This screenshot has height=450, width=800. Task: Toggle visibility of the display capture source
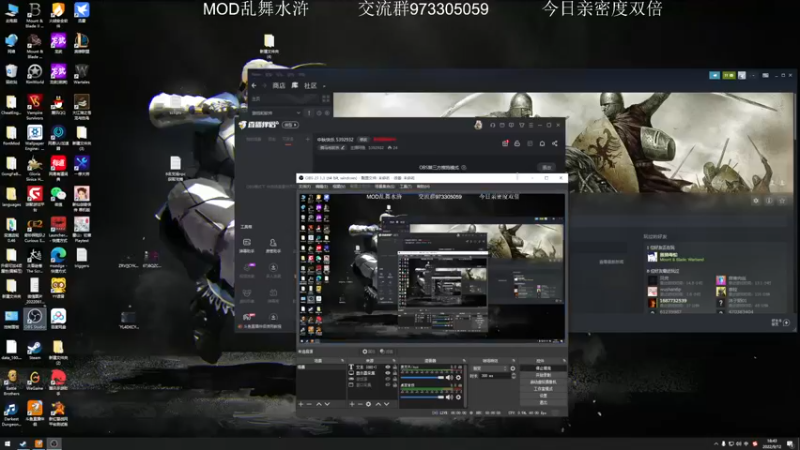coord(388,373)
